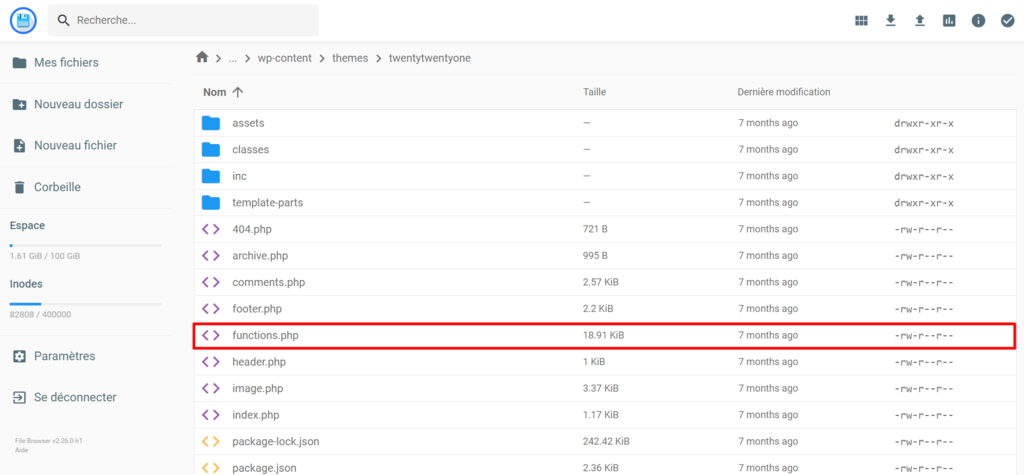
Task: Click the select-multiple checkmark icon
Action: pyautogui.click(x=1007, y=20)
